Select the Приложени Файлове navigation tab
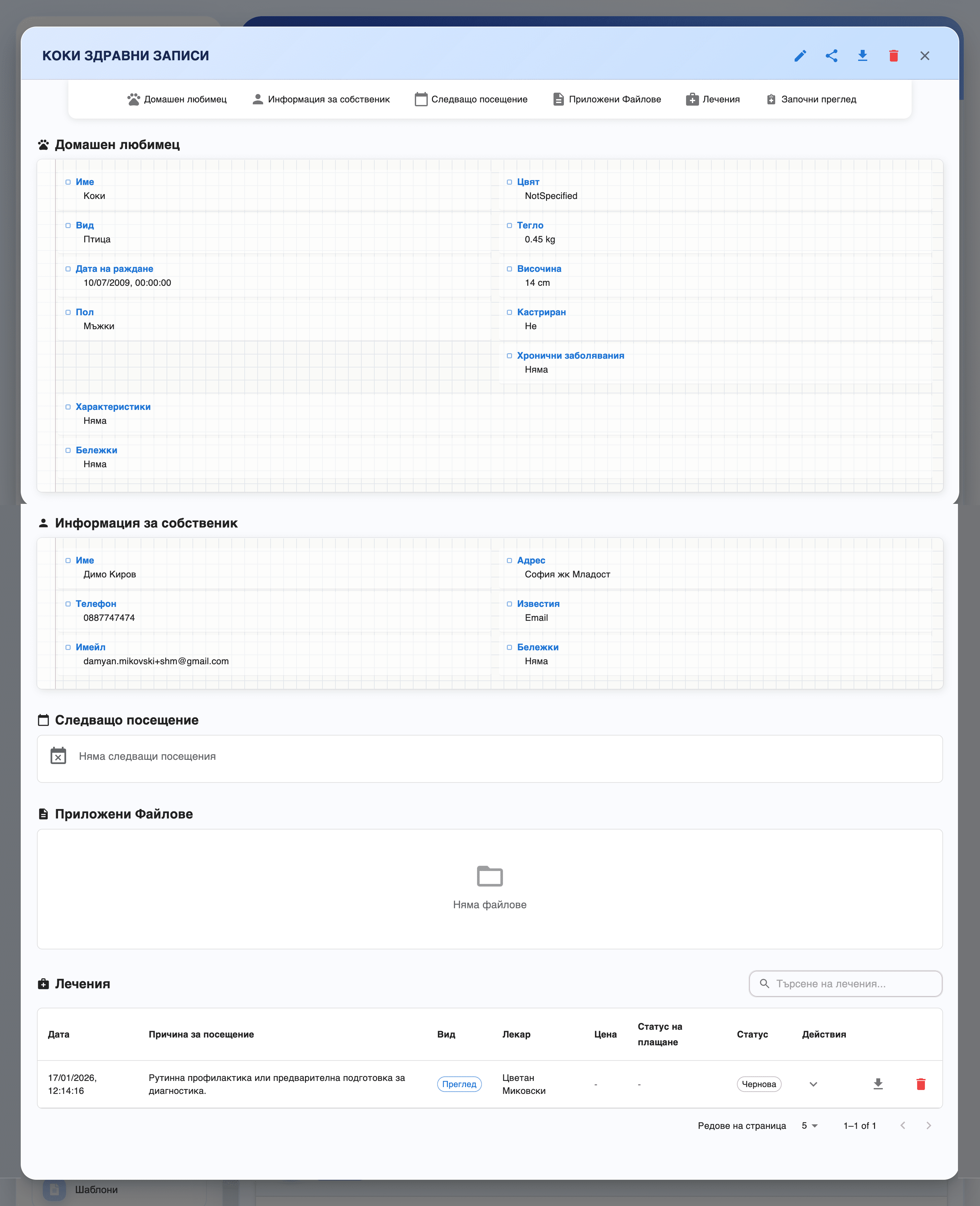980x1206 pixels. pos(607,99)
